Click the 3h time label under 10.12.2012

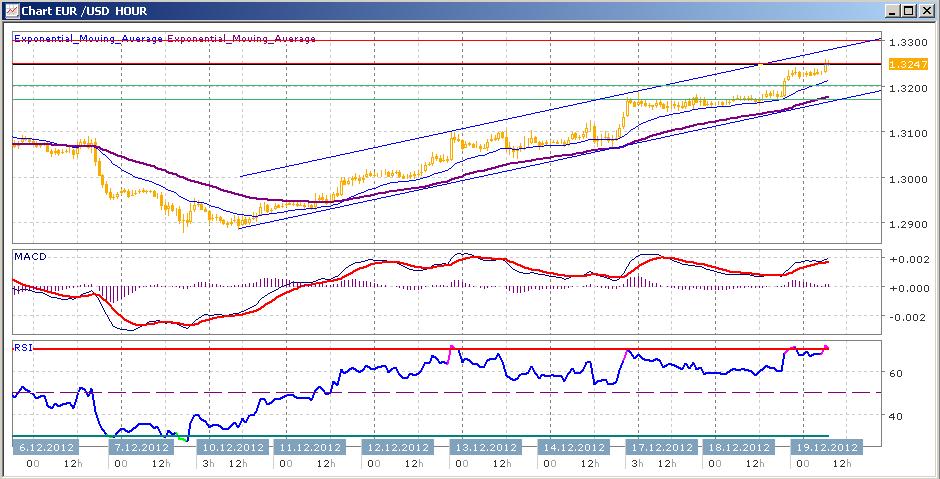(x=207, y=464)
